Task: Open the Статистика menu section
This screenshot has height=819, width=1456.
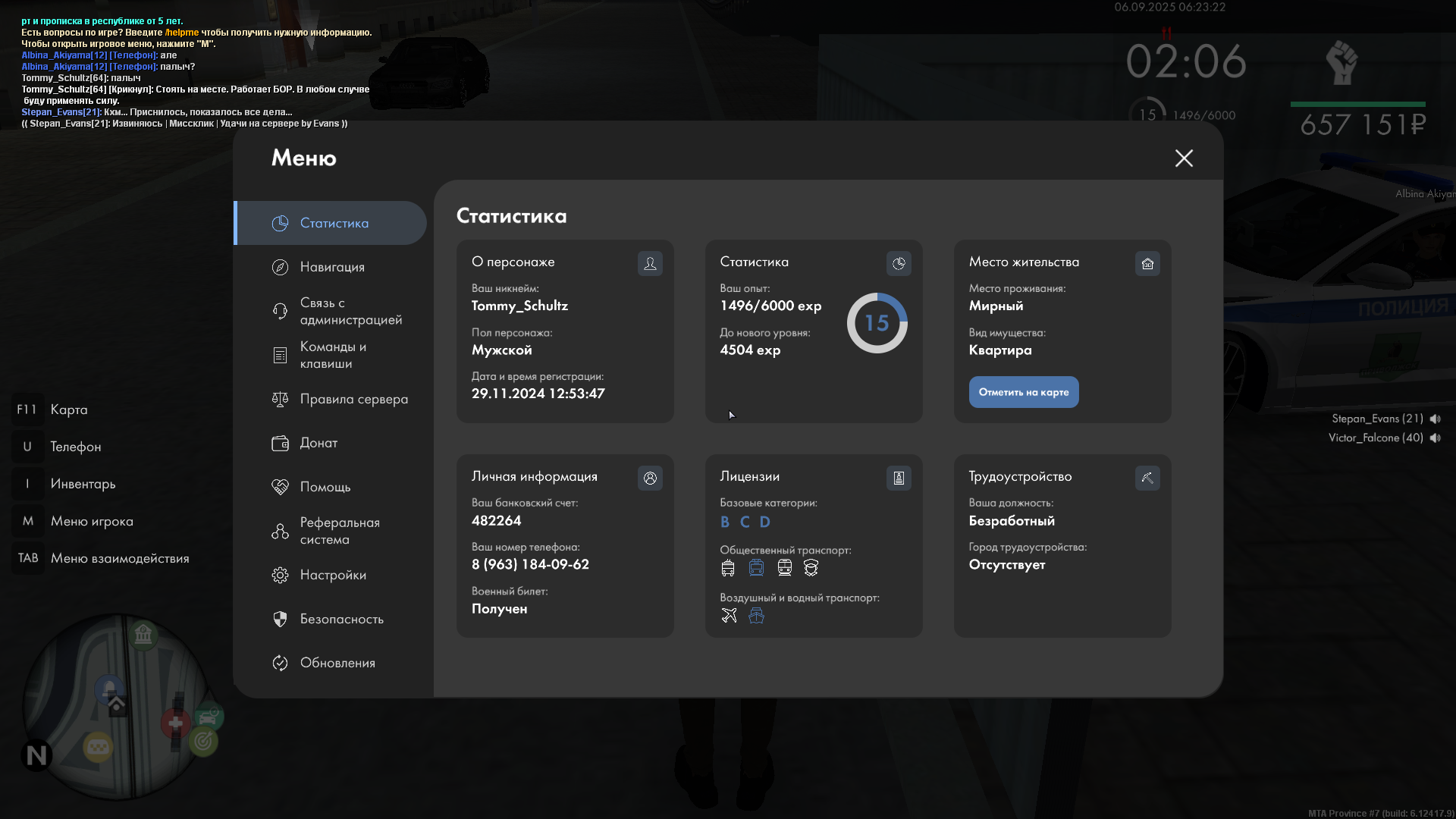Action: click(x=331, y=223)
